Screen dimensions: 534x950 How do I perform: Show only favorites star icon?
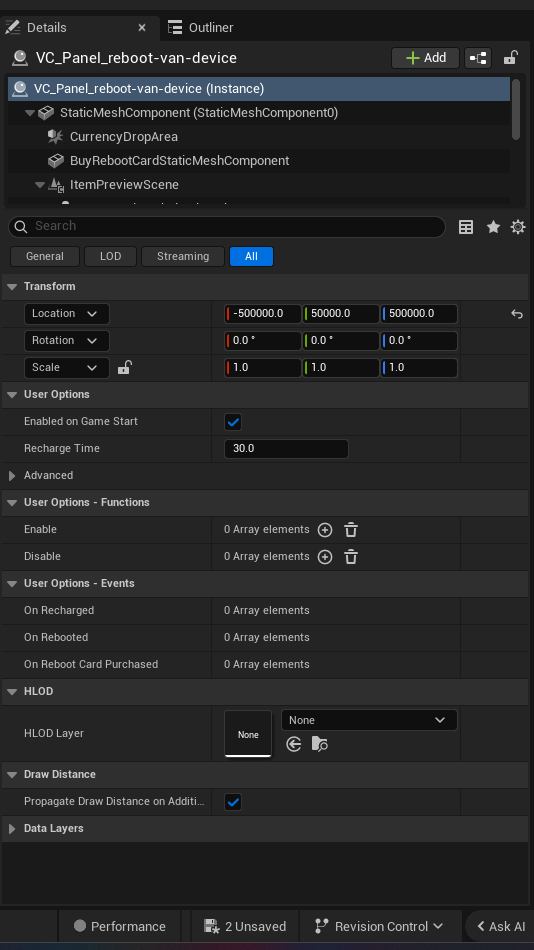[493, 227]
